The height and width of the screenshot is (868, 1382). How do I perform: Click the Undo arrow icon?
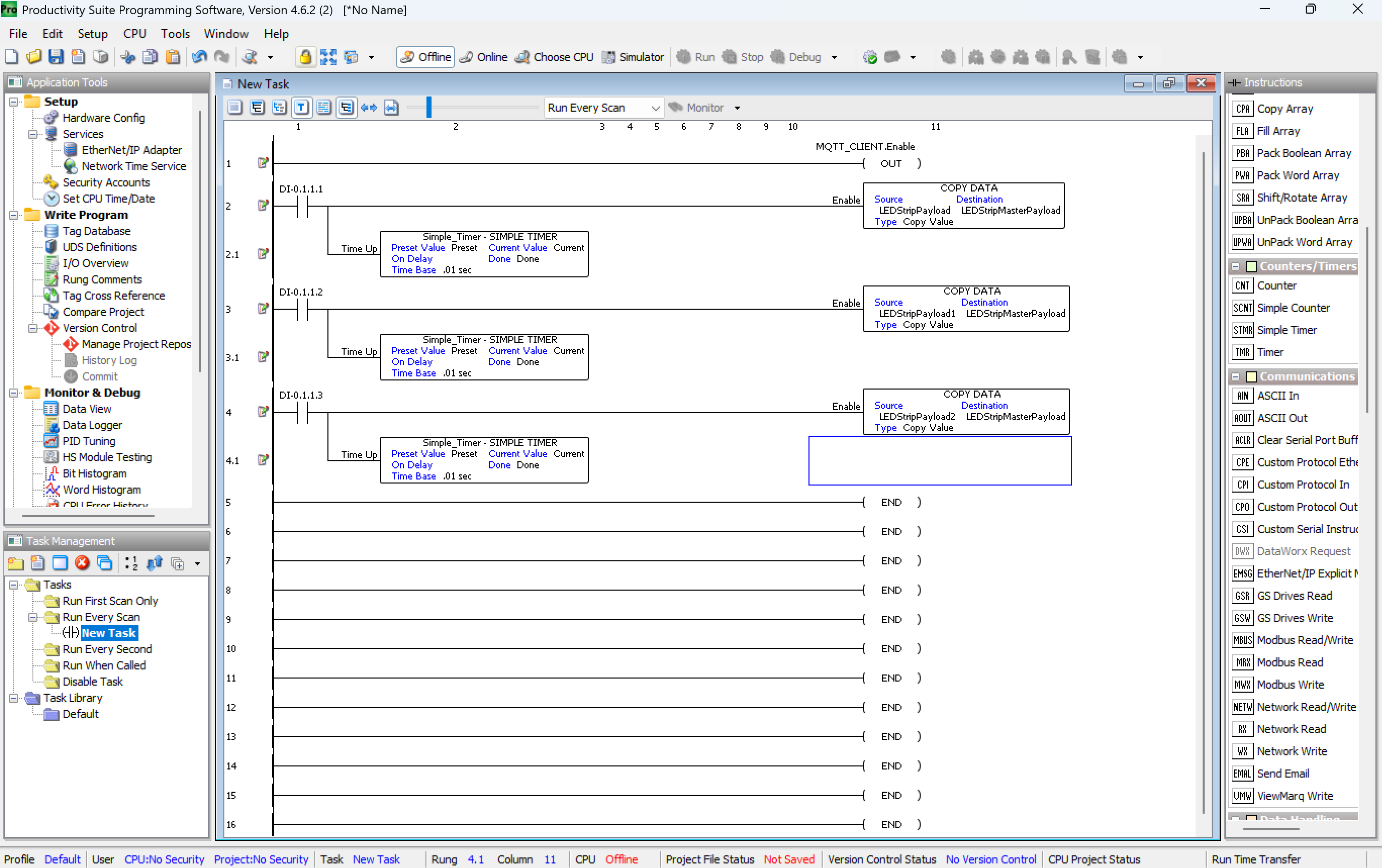199,57
